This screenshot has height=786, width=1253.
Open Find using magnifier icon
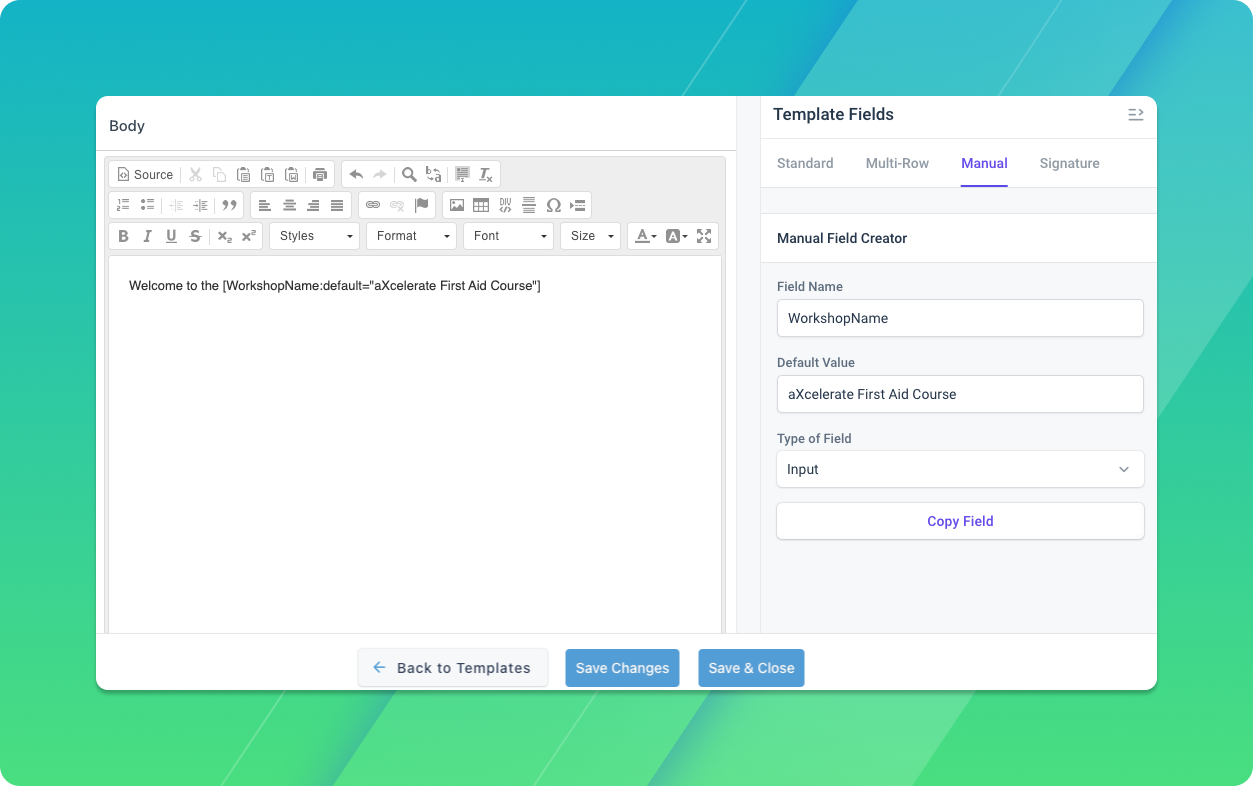[409, 174]
